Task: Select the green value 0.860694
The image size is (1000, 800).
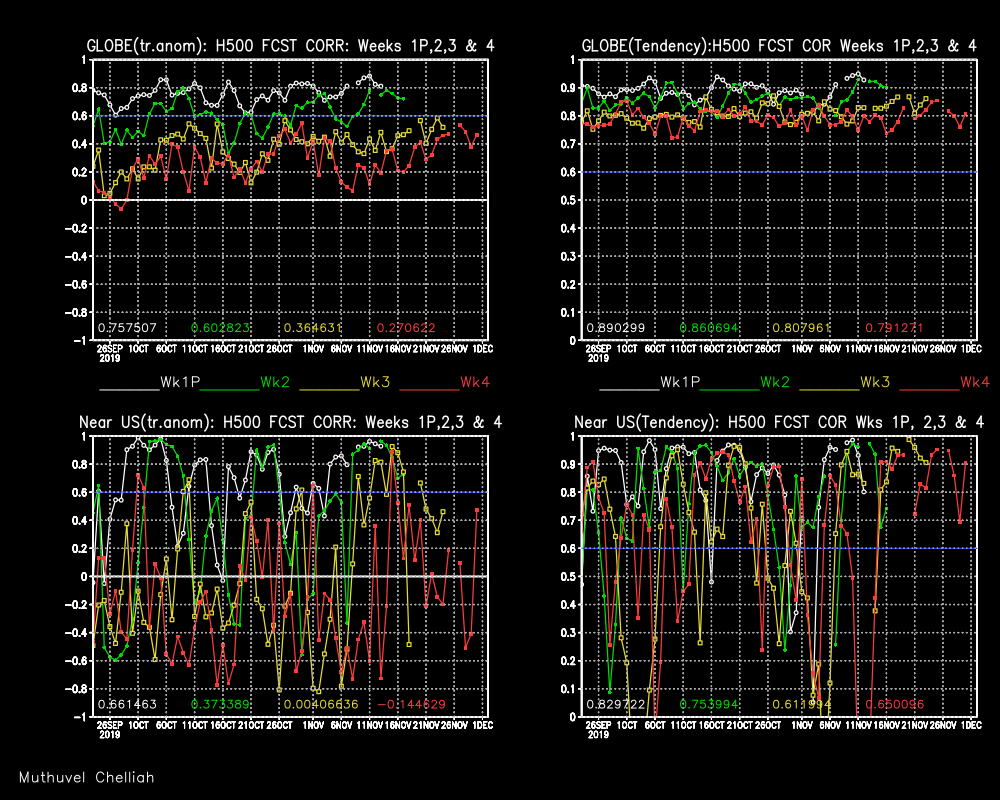Action: 709,328
